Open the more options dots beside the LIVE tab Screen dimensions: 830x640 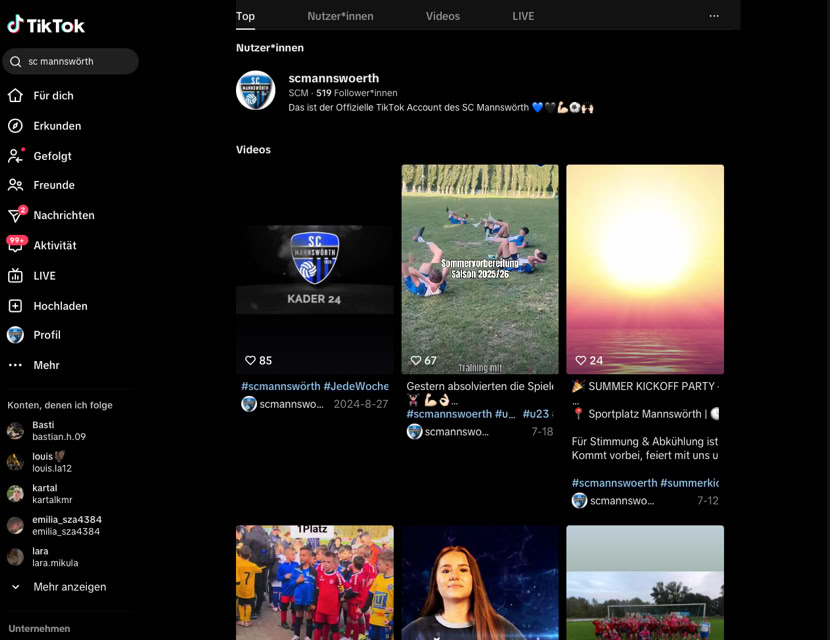[714, 16]
